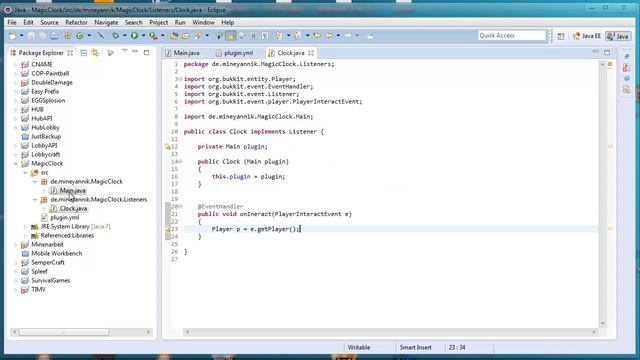Toggle Mark Occurrences highlighted toolbar icon

(x=231, y=36)
